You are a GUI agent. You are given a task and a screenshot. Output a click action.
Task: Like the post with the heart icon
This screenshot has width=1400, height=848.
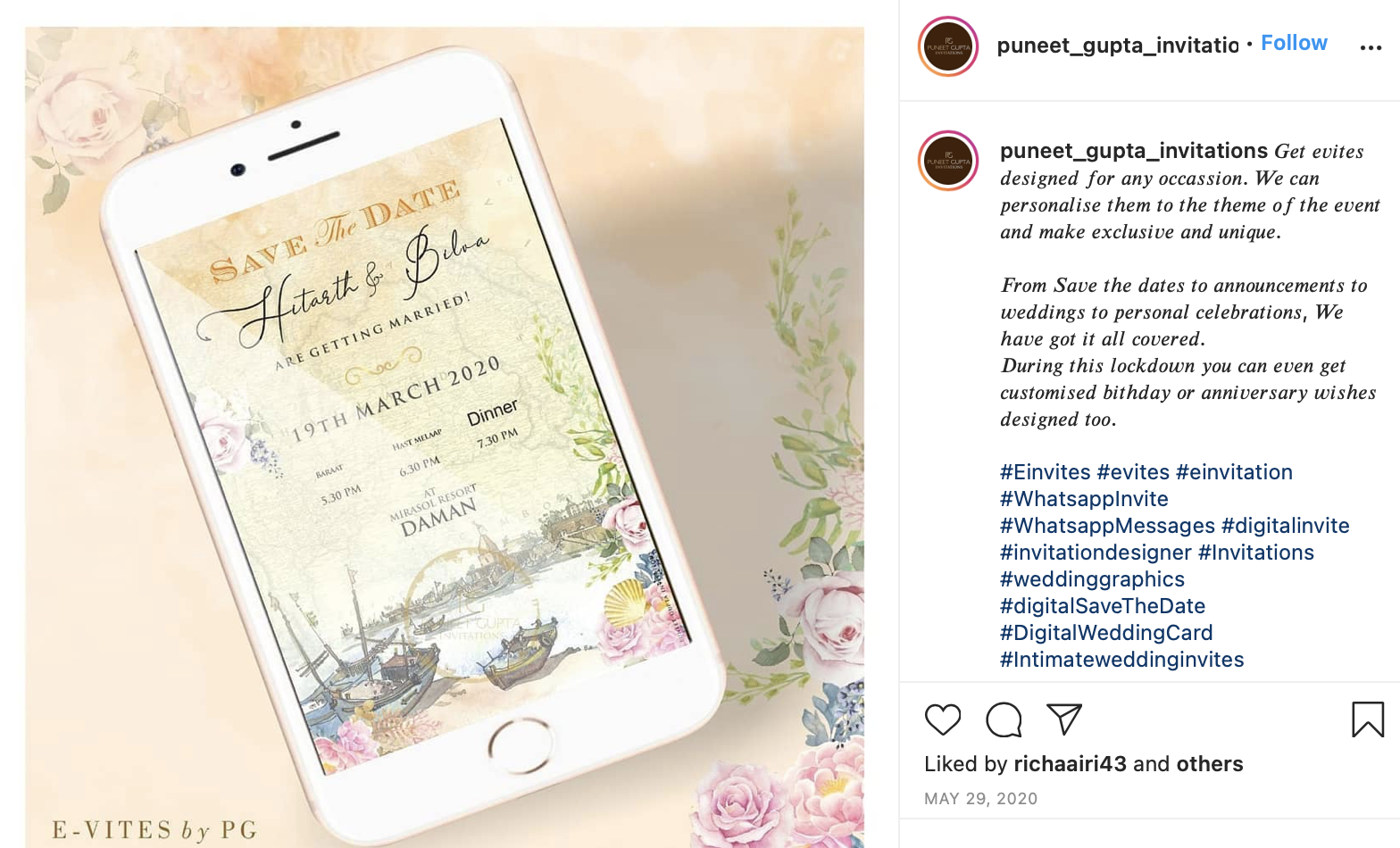tap(942, 719)
